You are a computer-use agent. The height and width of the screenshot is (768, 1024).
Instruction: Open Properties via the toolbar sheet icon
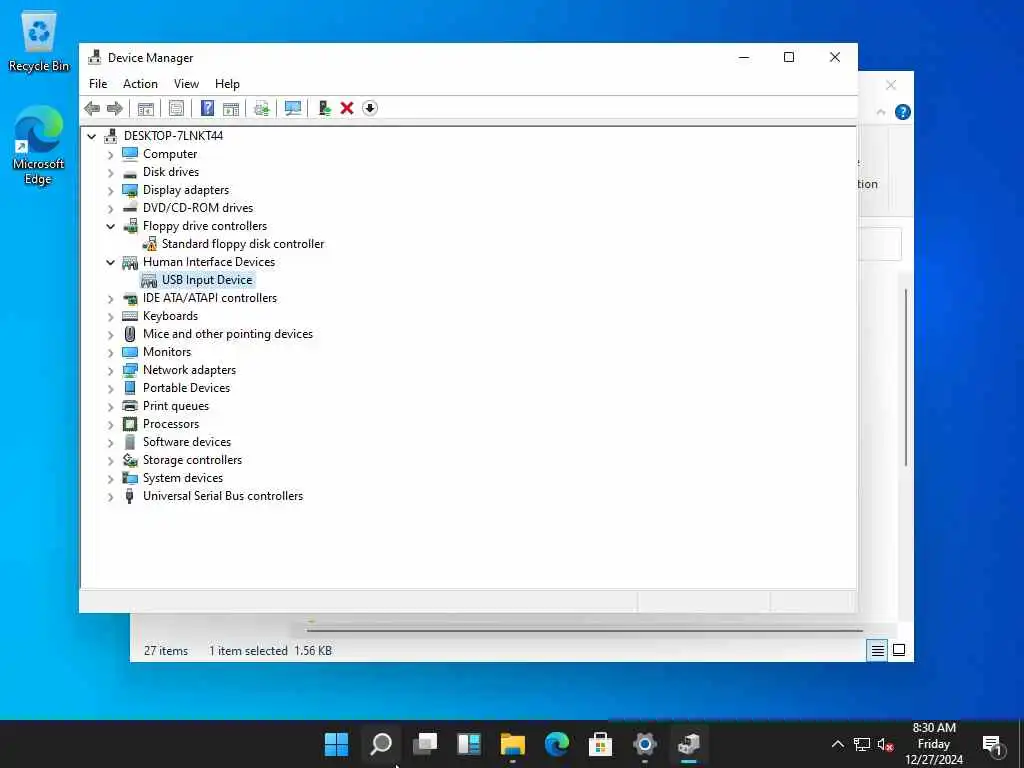point(176,108)
